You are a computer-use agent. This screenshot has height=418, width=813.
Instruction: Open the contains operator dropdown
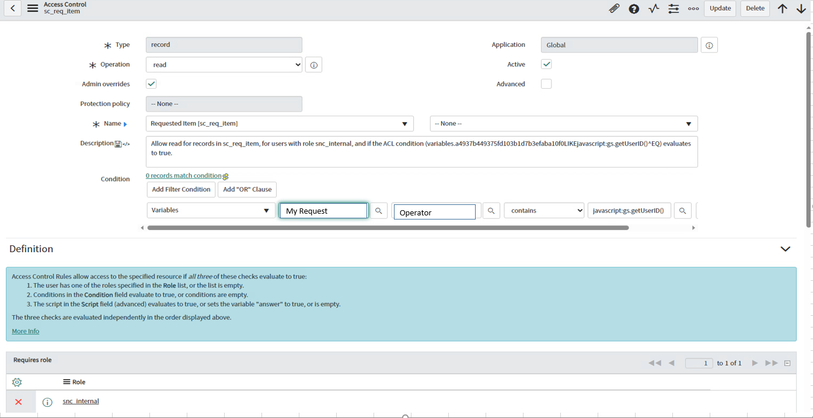[x=544, y=211]
